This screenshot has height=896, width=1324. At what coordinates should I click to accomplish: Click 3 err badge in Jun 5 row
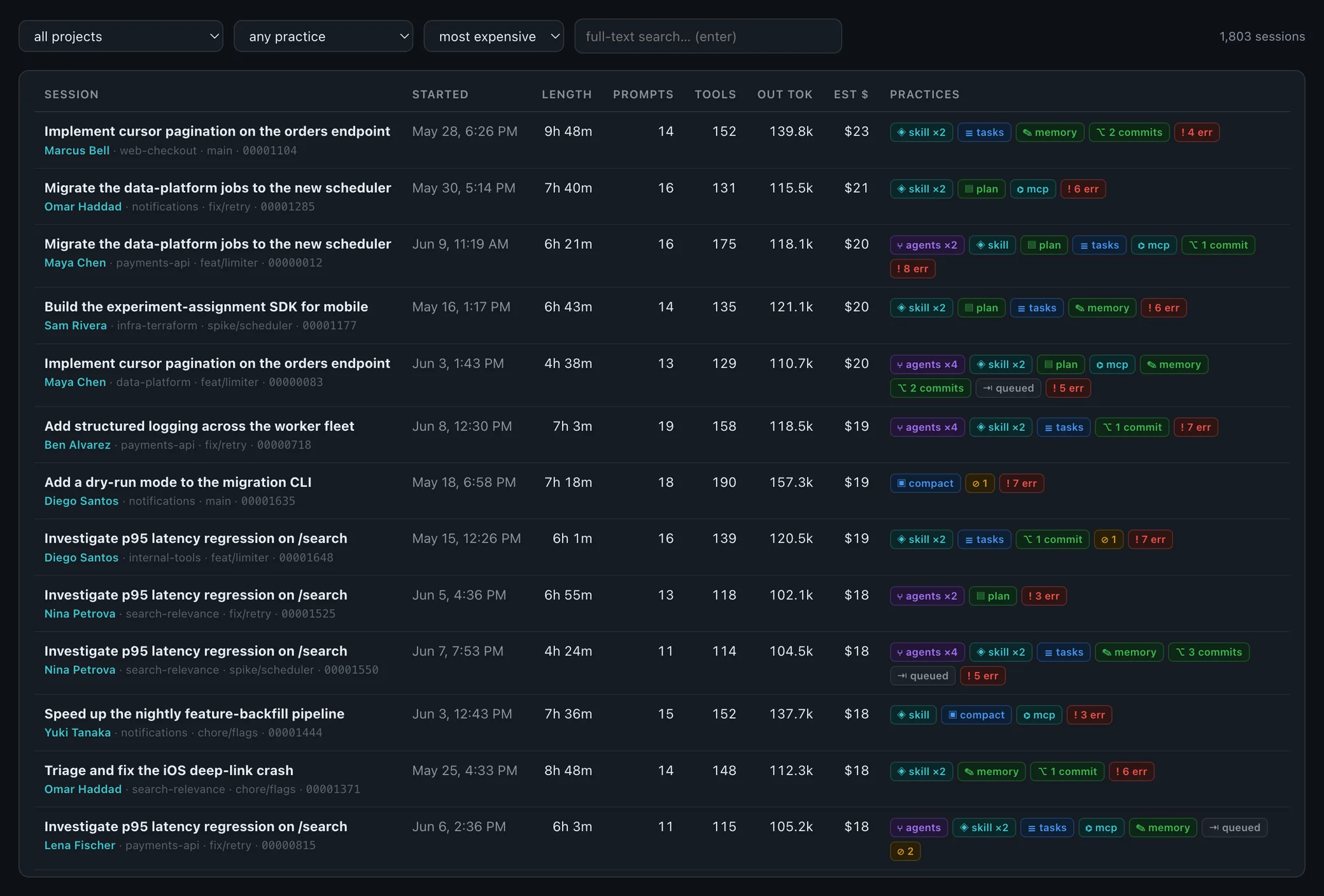1044,596
